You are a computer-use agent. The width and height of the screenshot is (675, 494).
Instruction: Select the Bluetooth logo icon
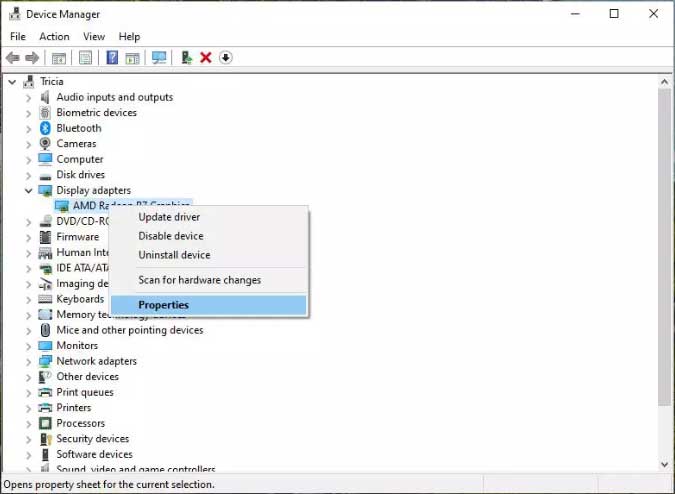coord(45,128)
